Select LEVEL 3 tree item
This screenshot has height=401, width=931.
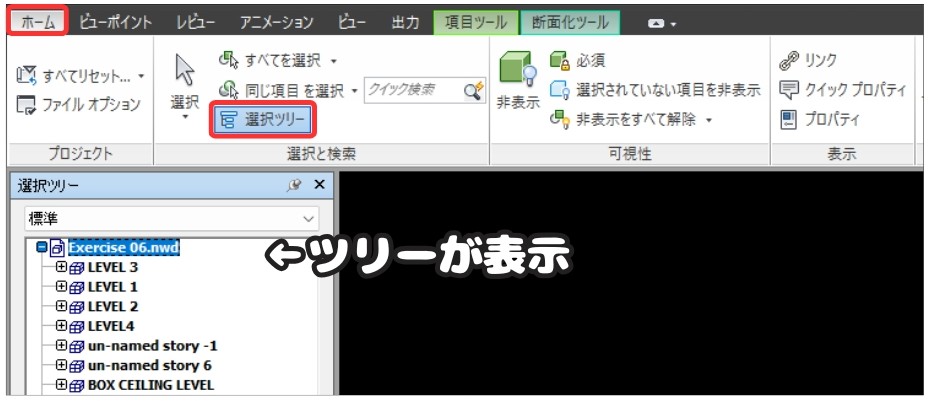click(113, 267)
